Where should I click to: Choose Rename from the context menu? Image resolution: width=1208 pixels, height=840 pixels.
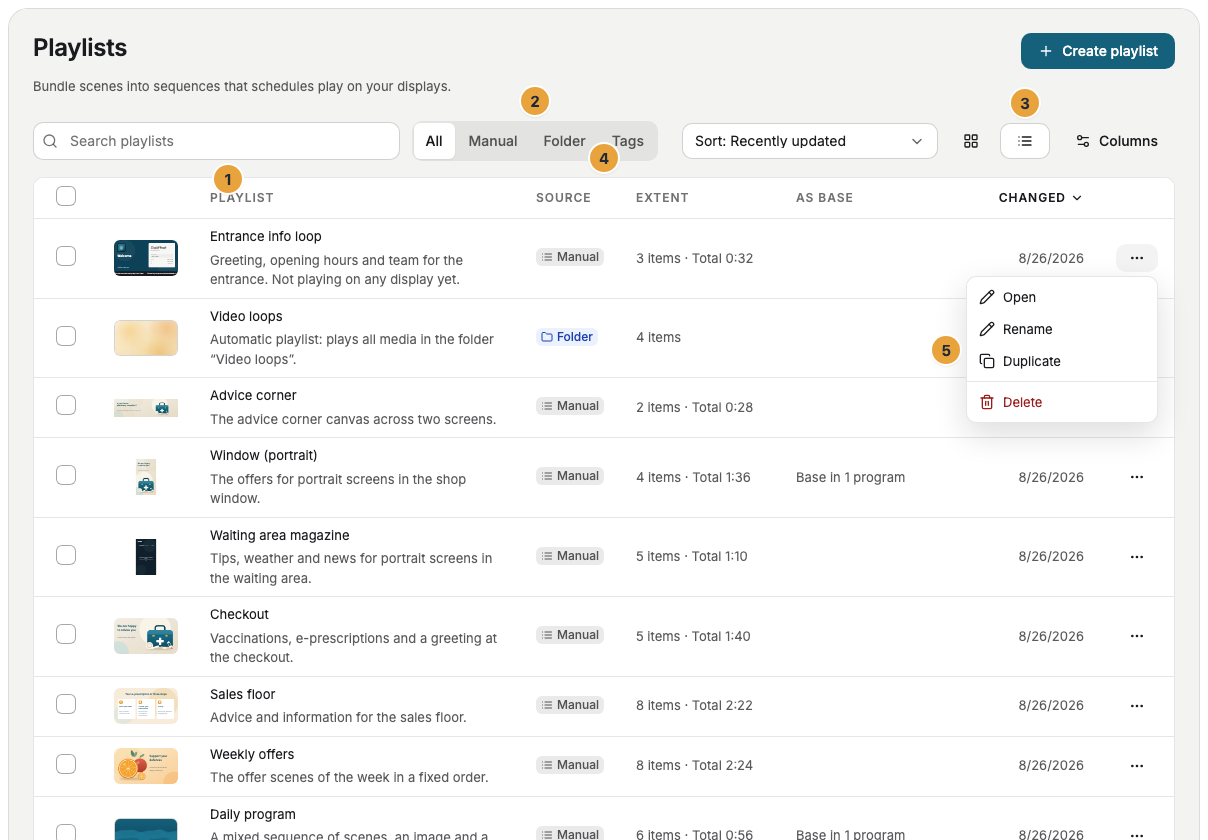[x=1062, y=329]
